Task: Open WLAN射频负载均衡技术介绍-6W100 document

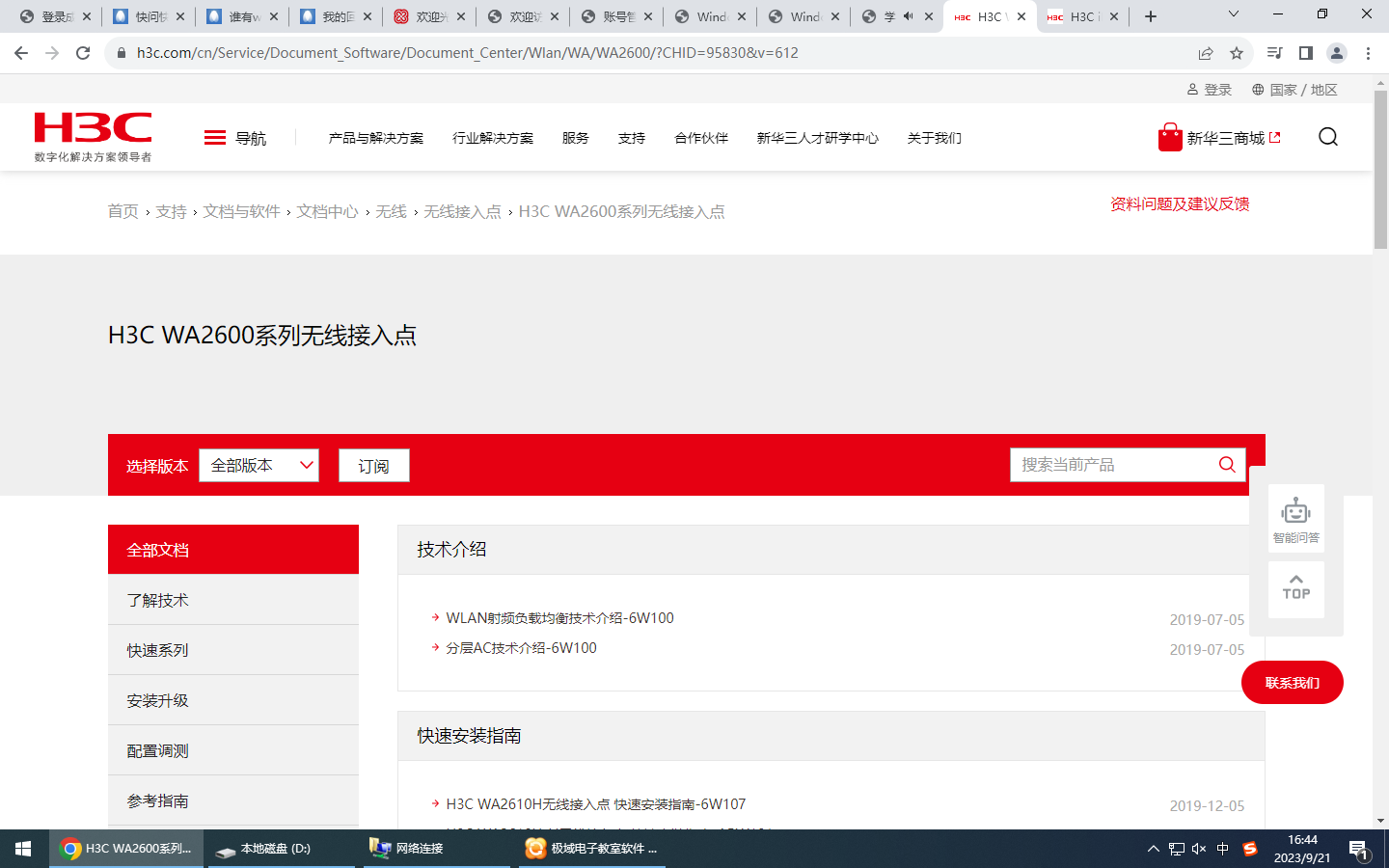Action: pos(559,618)
